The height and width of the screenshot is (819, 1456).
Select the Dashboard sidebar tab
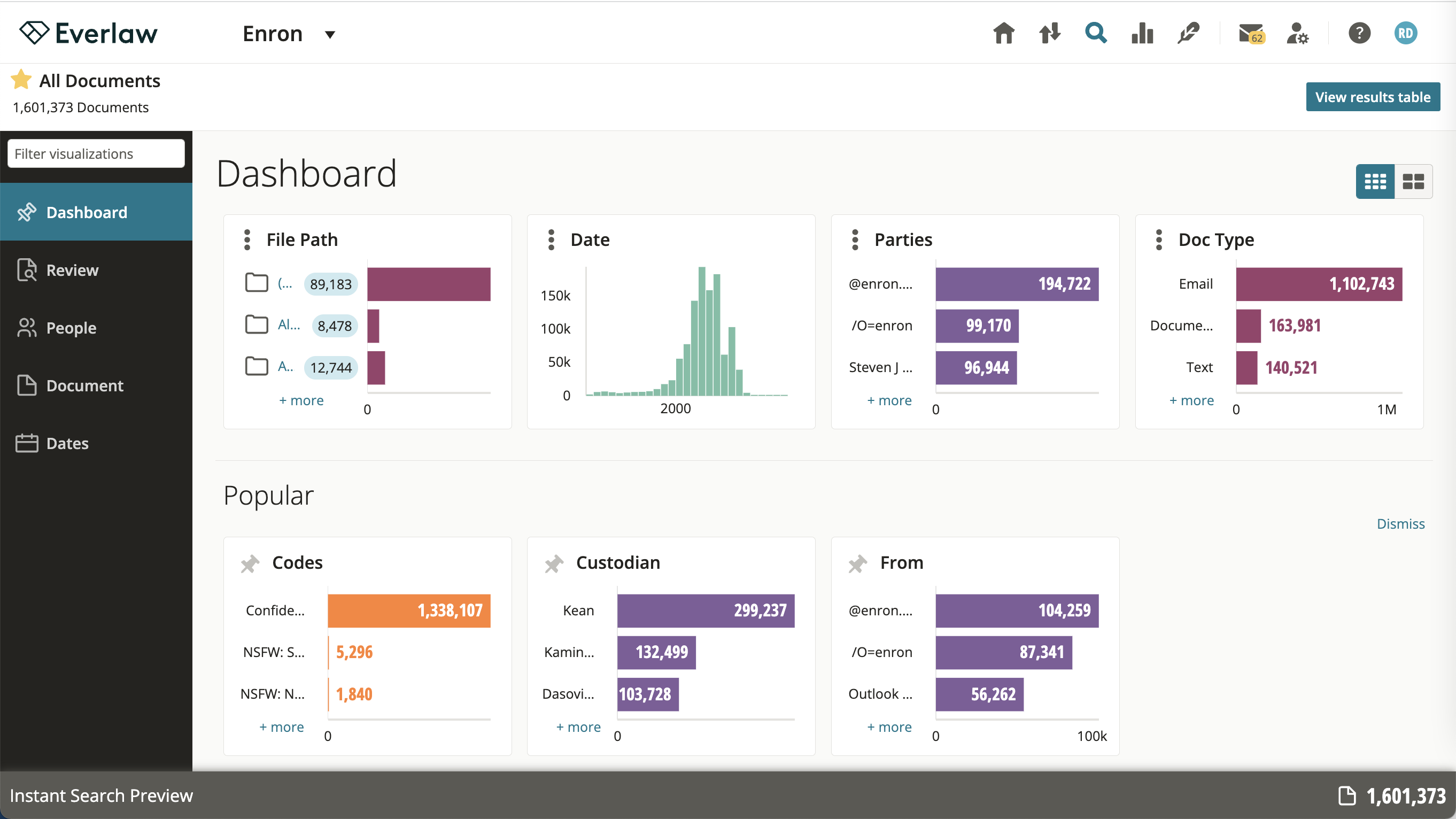click(96, 212)
